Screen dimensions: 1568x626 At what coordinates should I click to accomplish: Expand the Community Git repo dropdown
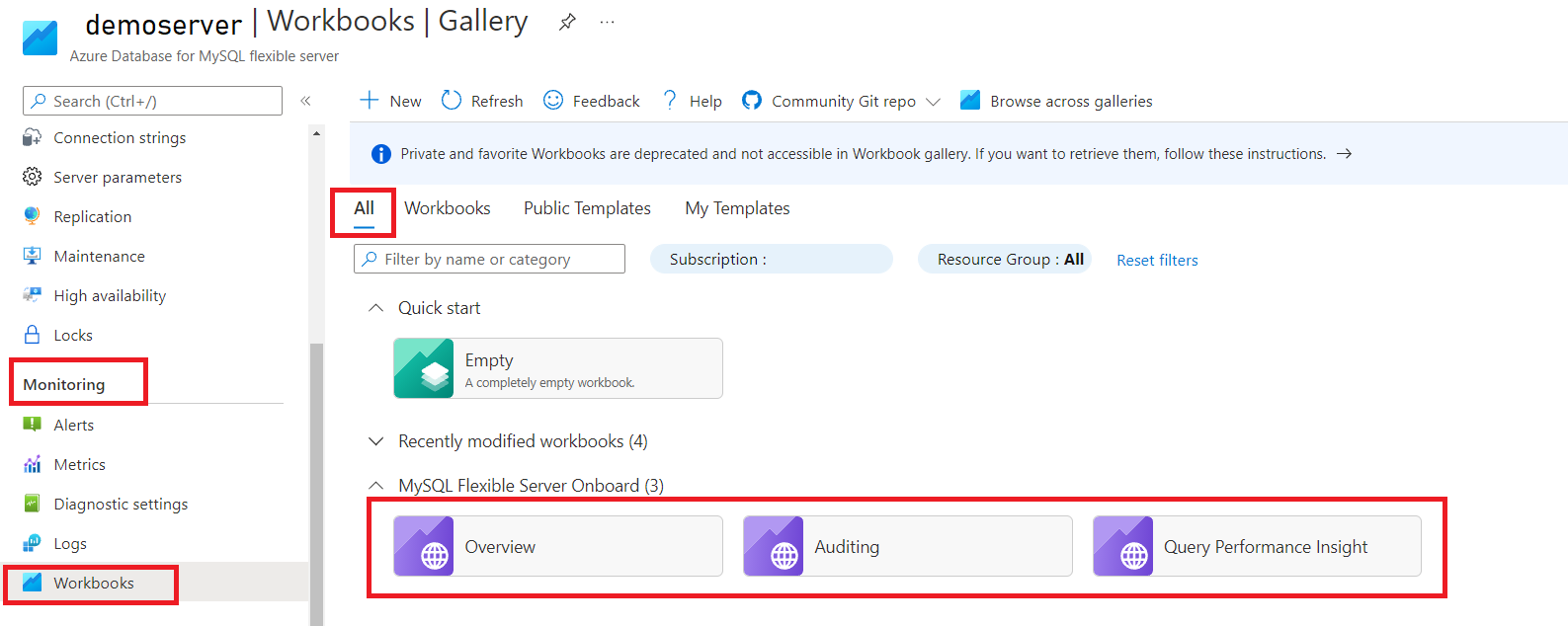point(933,102)
